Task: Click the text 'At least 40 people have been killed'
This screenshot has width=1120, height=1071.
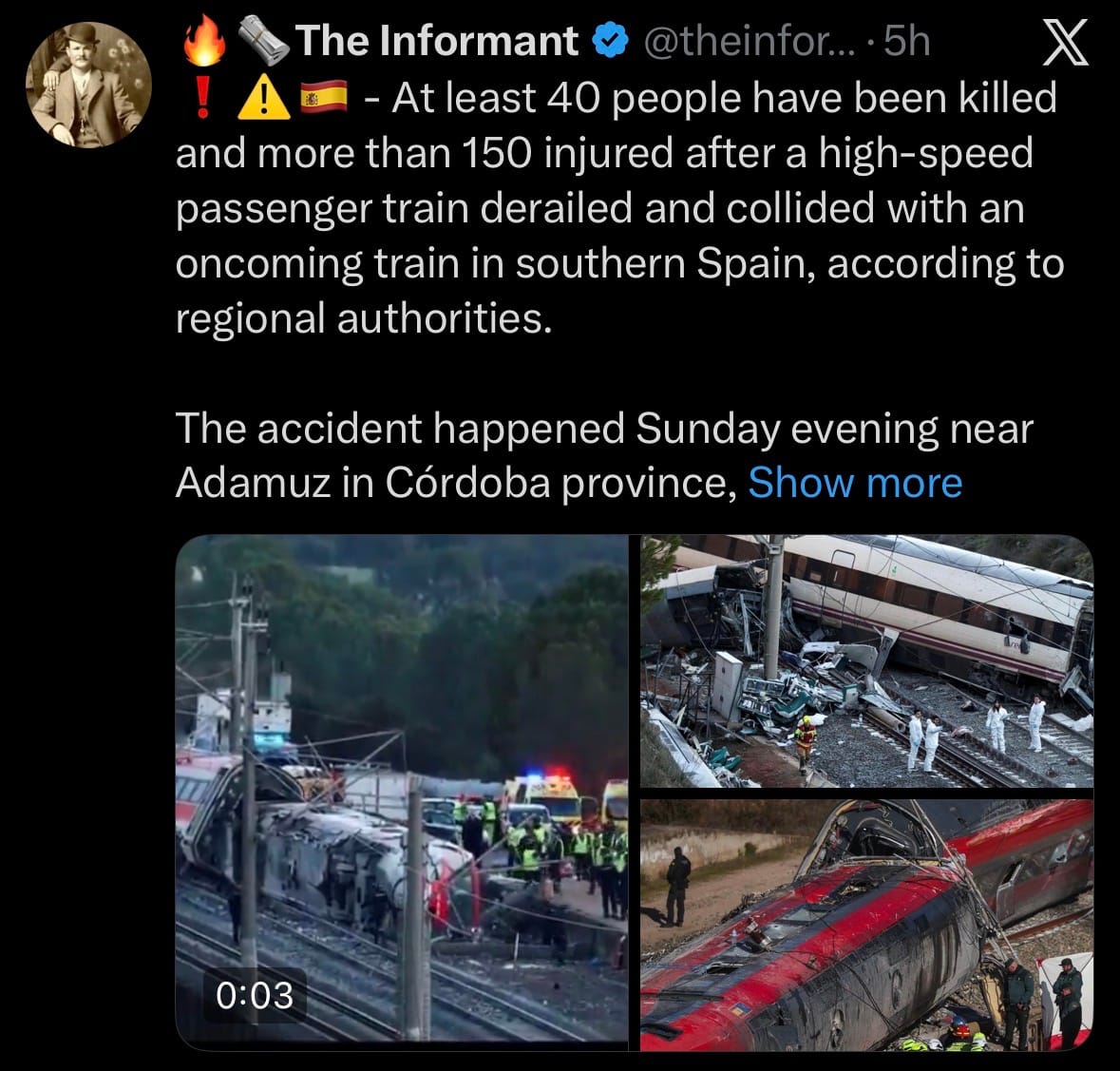Action: point(724,98)
